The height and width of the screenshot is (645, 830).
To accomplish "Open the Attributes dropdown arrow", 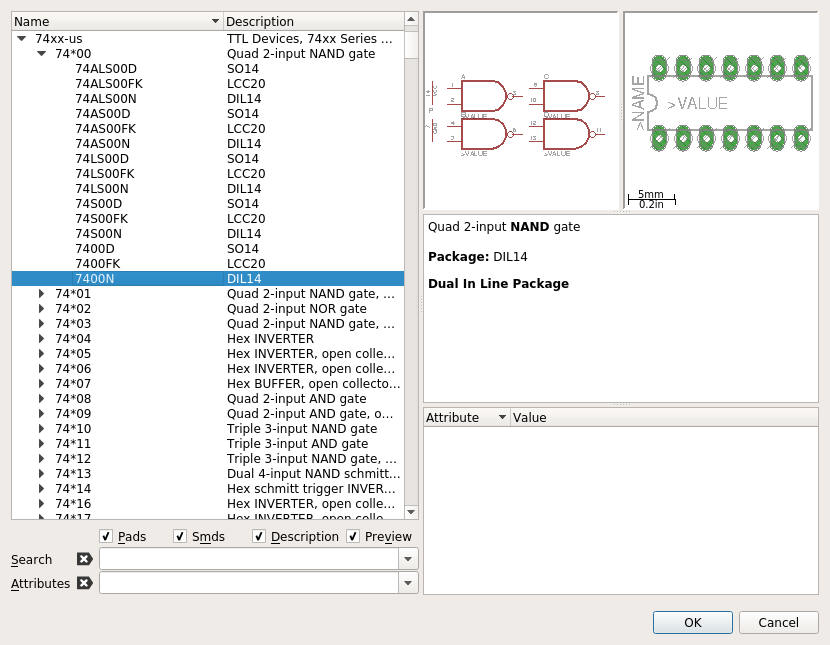I will tap(407, 583).
